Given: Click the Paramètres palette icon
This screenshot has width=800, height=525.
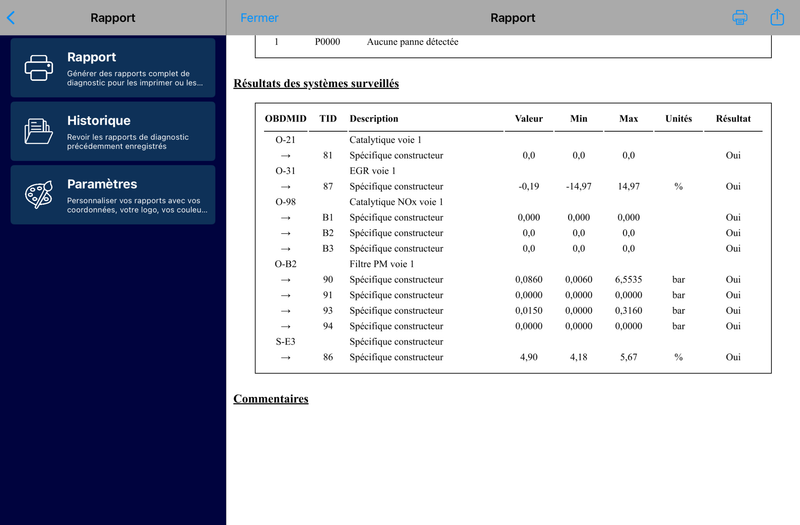Looking at the screenshot, I should (x=39, y=194).
